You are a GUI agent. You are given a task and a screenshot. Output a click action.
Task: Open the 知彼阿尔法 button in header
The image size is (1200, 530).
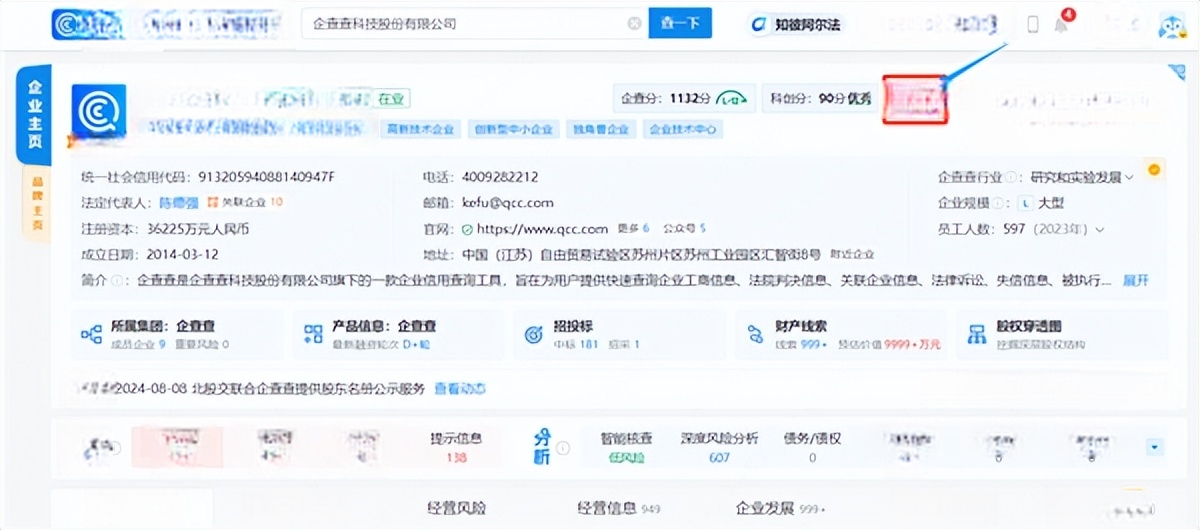point(794,24)
